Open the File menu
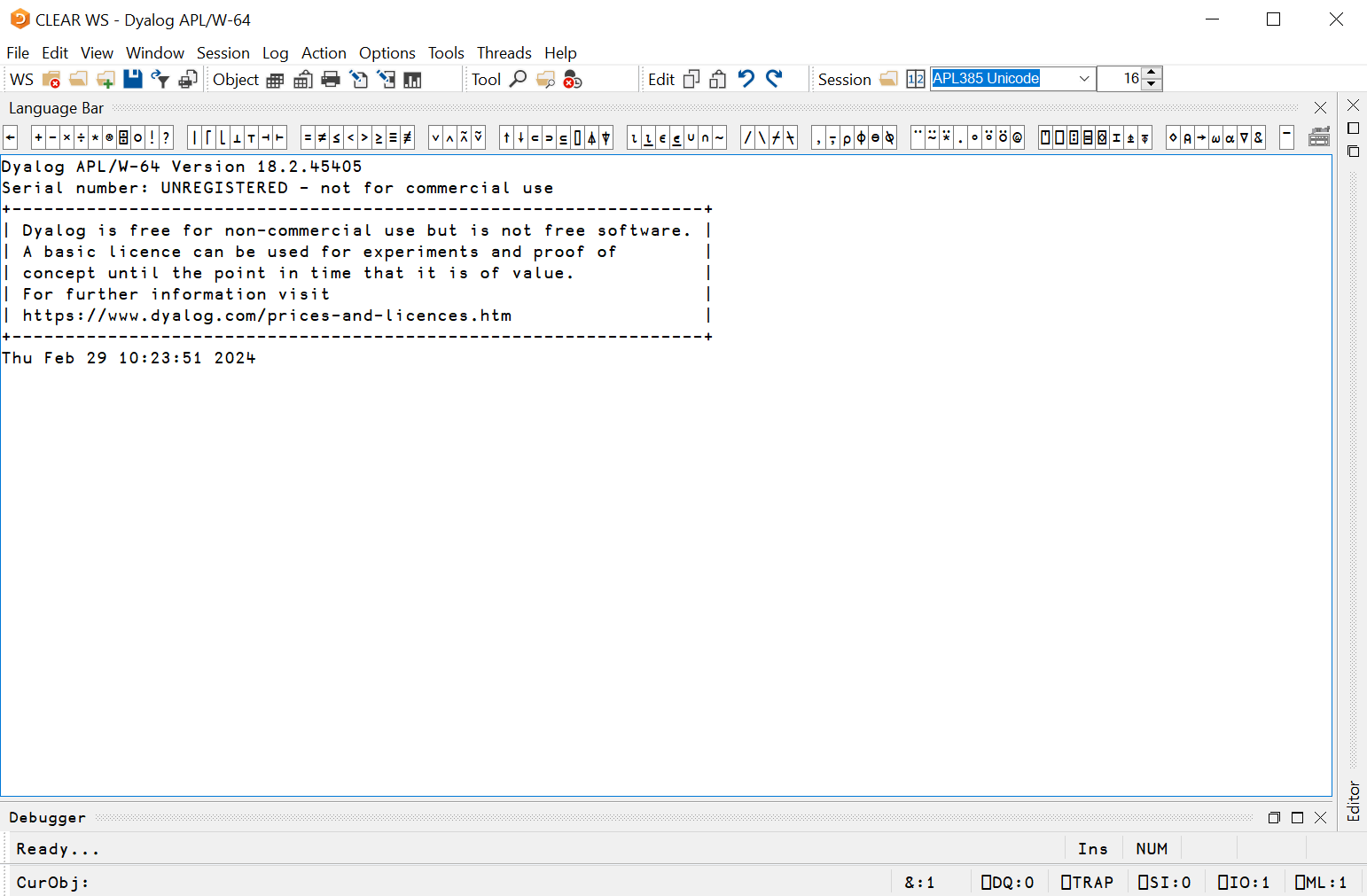The image size is (1367, 896). coord(18,53)
